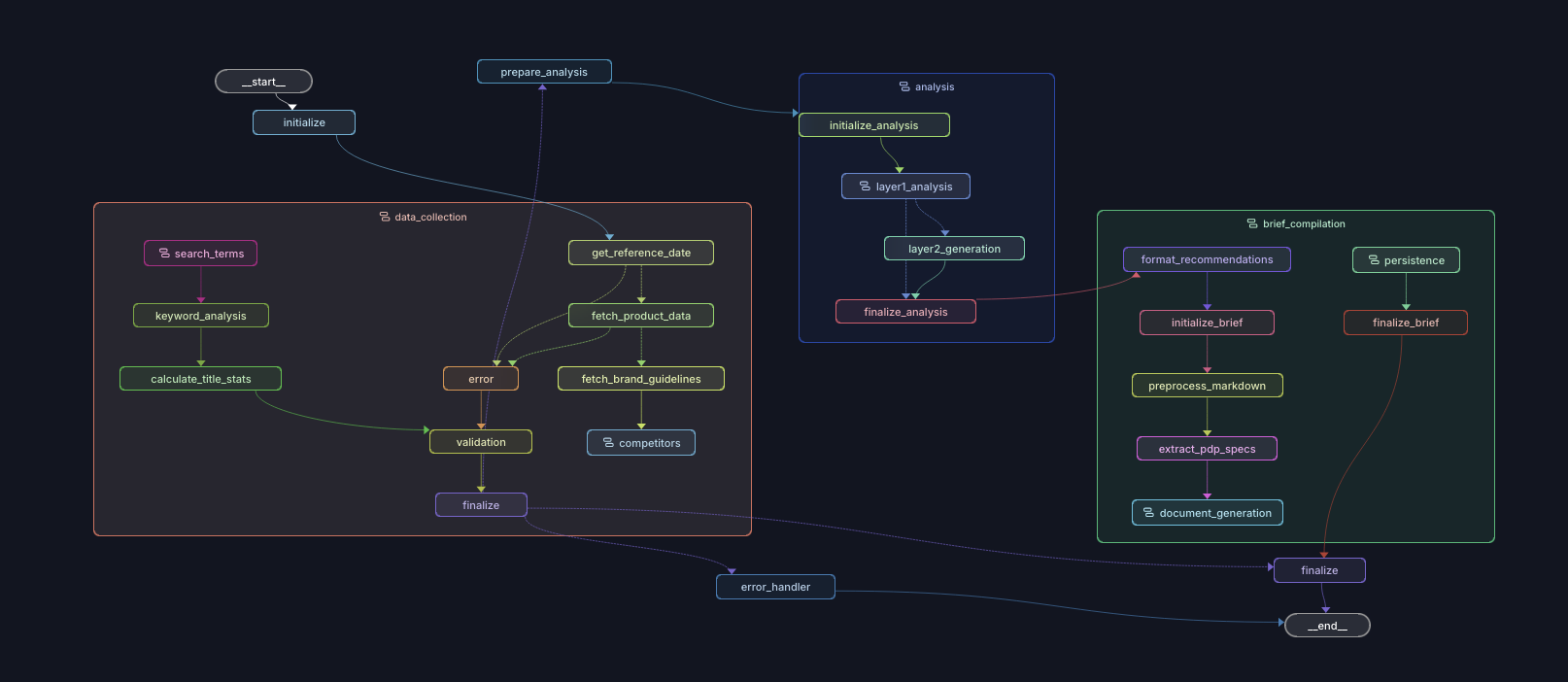Select the error node in data_collection
Viewport: 1568px width, 682px height.
(x=481, y=379)
